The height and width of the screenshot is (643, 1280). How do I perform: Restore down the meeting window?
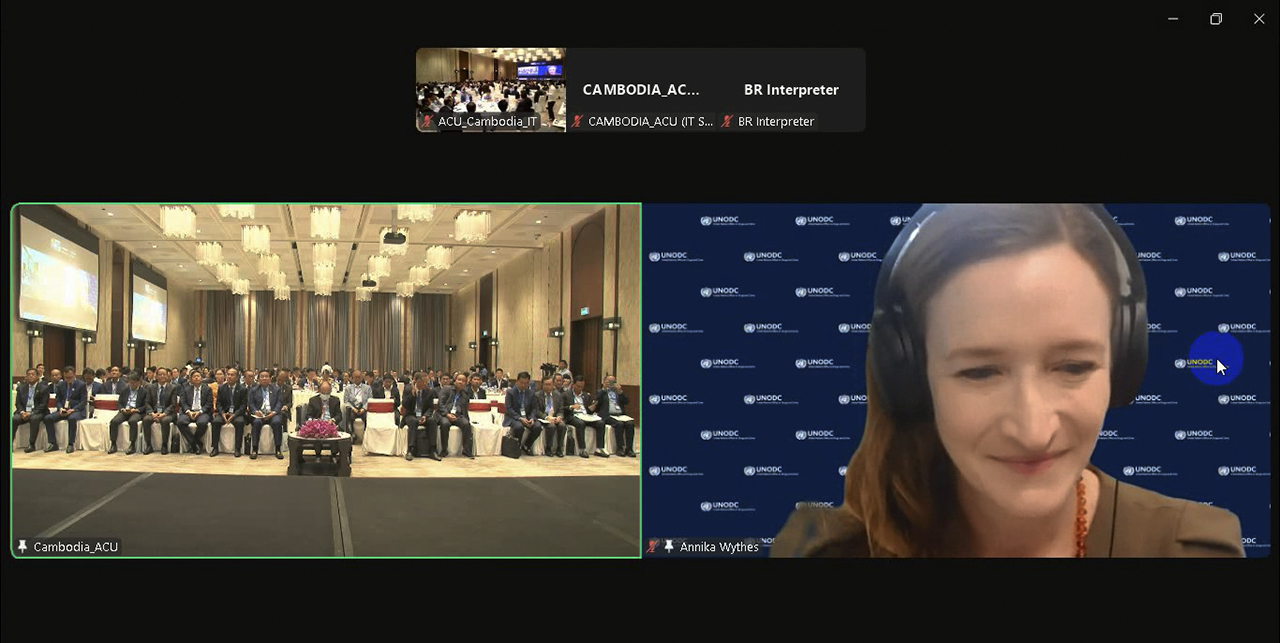[x=1216, y=19]
